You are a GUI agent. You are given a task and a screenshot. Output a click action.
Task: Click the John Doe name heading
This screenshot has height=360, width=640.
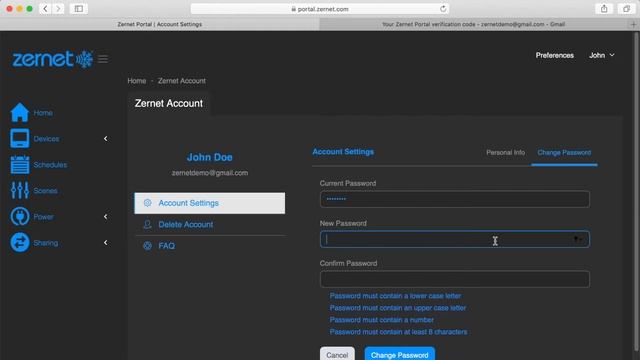pos(209,157)
